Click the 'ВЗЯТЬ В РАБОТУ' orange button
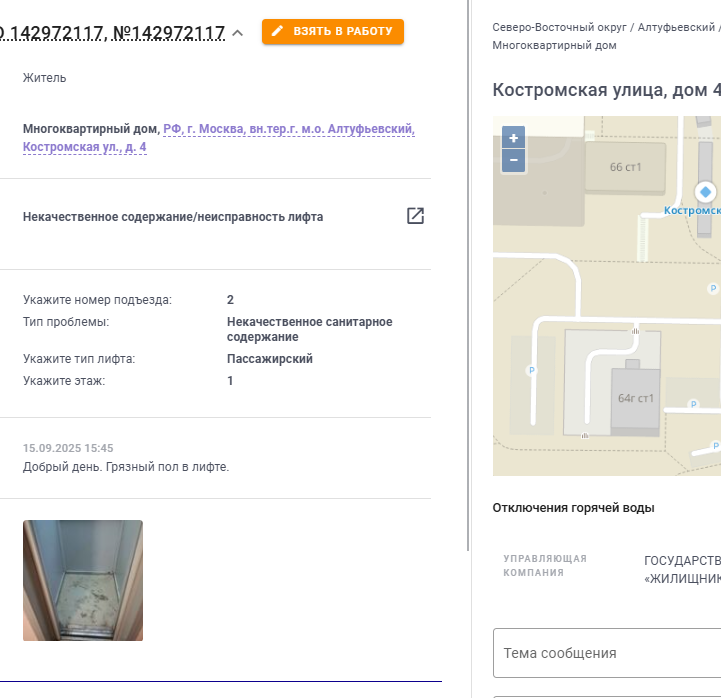The image size is (721, 698). click(x=333, y=32)
